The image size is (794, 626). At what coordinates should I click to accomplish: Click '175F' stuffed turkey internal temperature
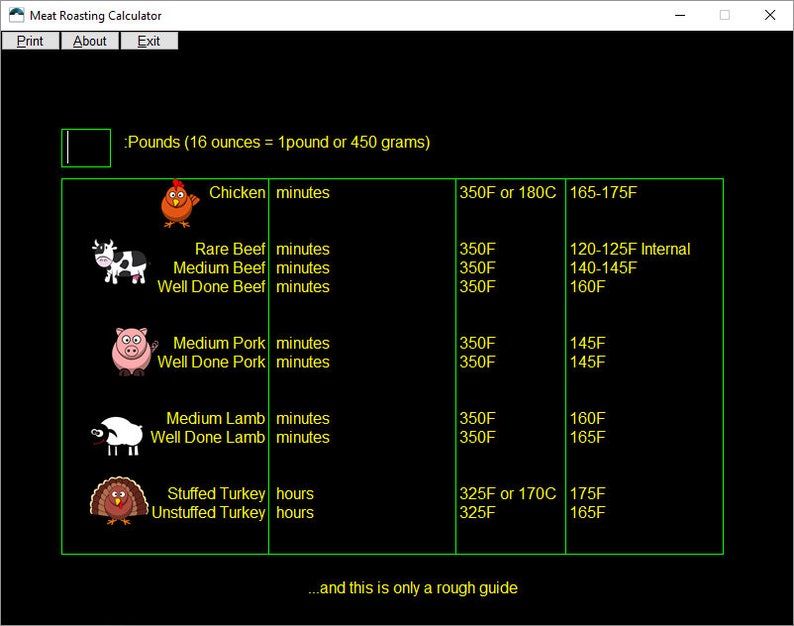click(x=588, y=494)
